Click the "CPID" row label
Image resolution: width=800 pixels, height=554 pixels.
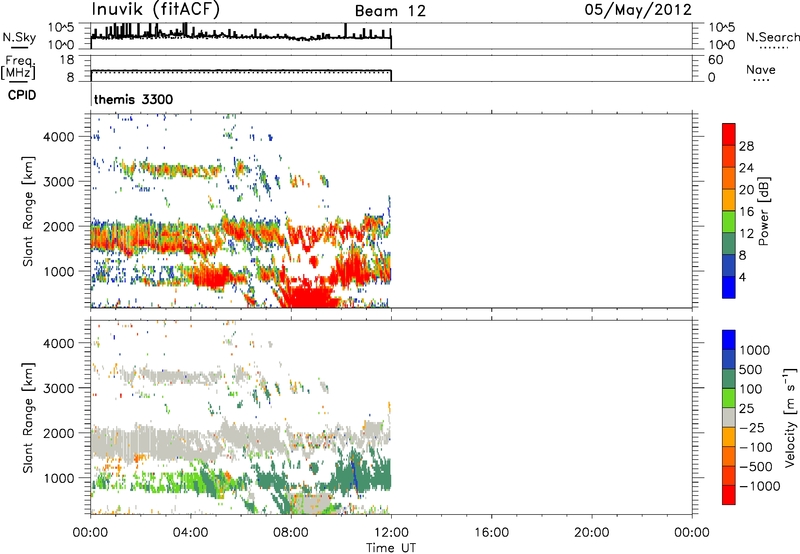tap(22, 95)
